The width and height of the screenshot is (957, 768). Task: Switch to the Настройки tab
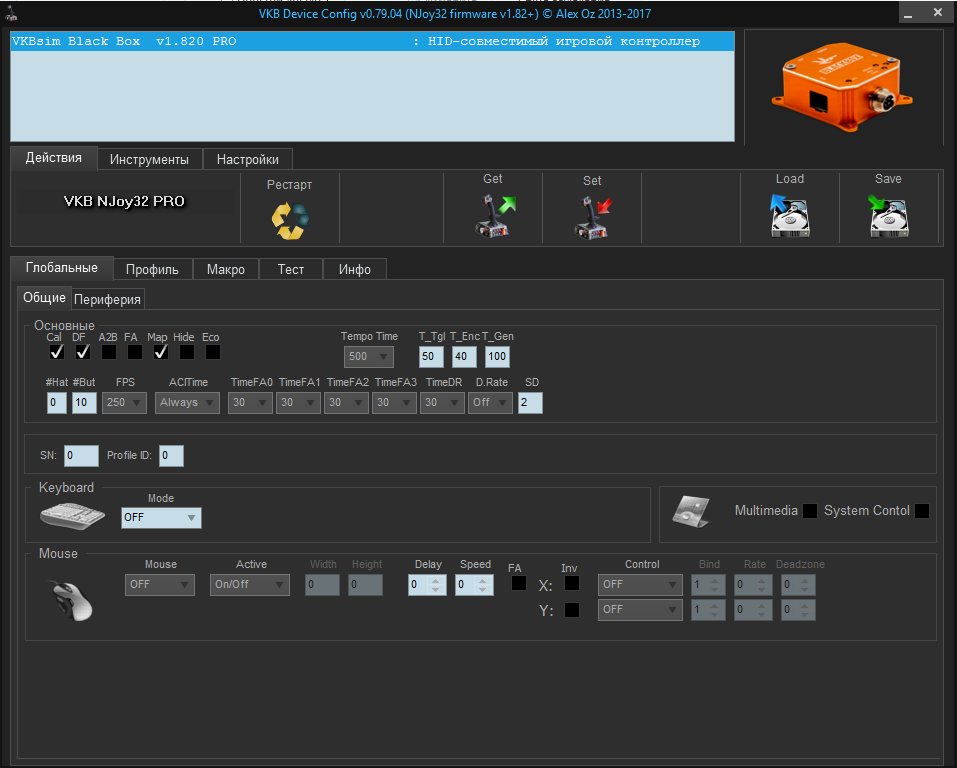248,159
